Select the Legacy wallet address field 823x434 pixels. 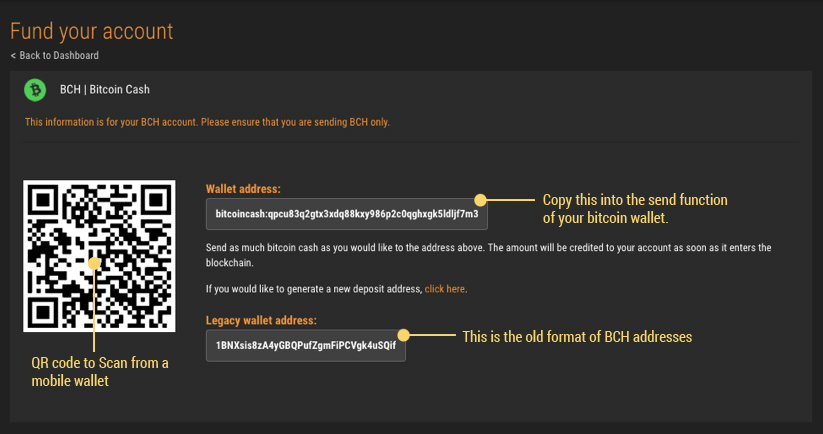point(305,345)
